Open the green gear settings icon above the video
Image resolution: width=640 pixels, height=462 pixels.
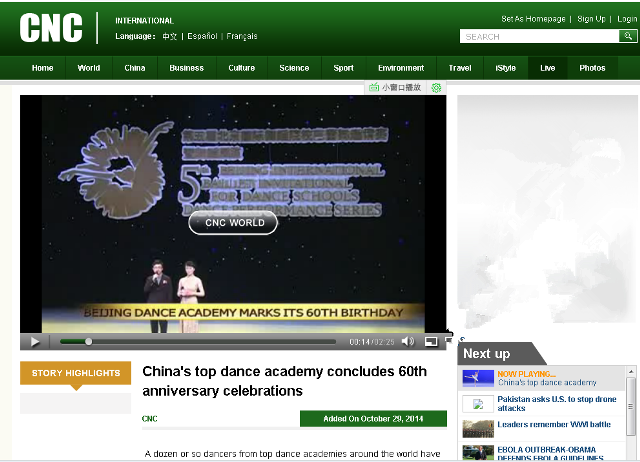tap(436, 88)
